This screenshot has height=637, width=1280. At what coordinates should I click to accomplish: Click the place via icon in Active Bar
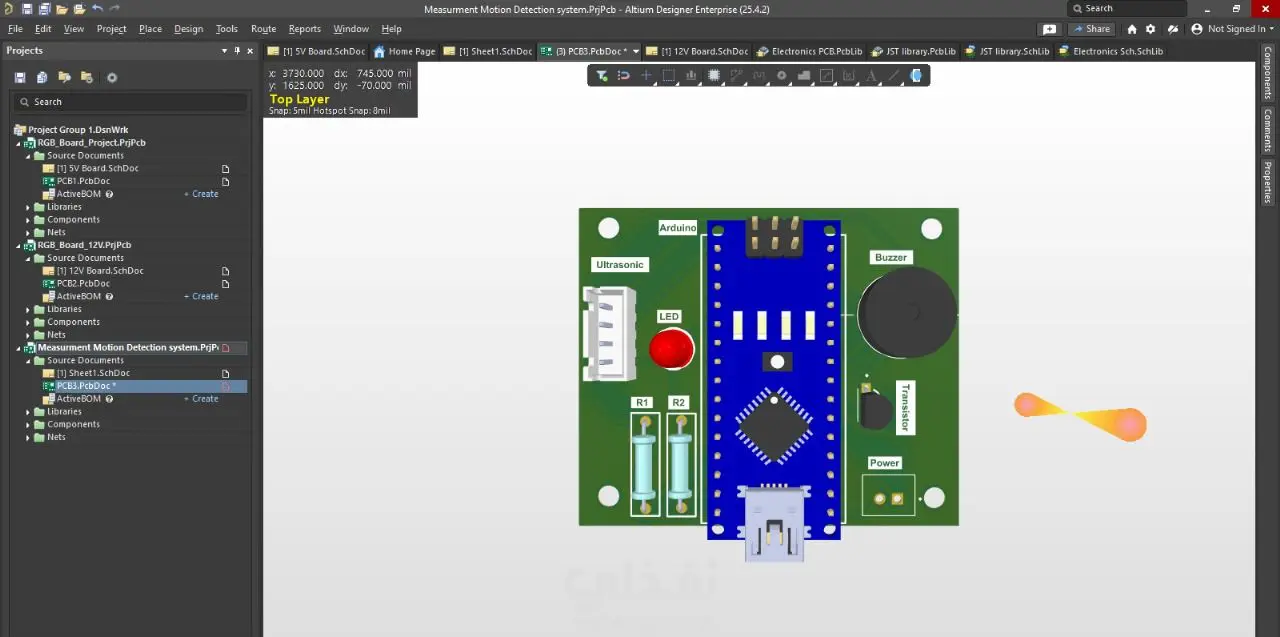(782, 75)
